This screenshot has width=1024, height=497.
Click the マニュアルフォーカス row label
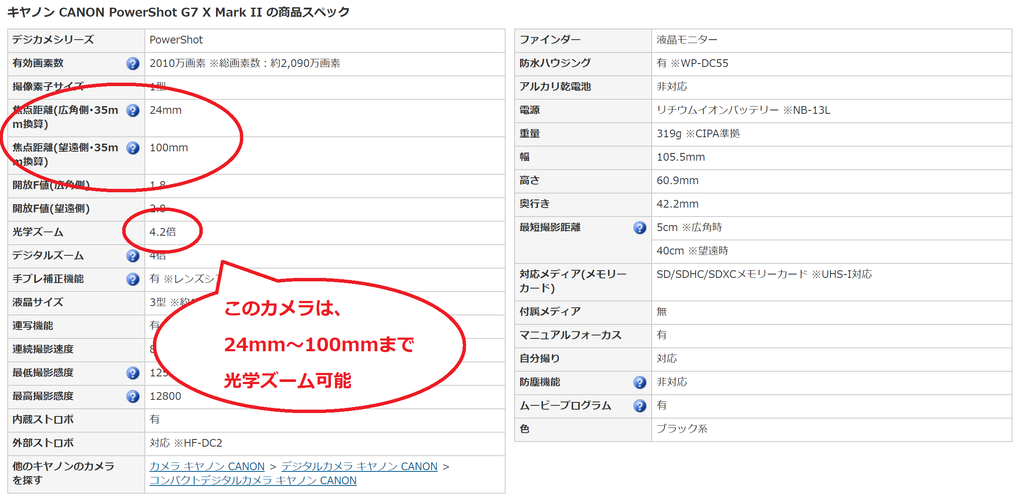(x=570, y=335)
